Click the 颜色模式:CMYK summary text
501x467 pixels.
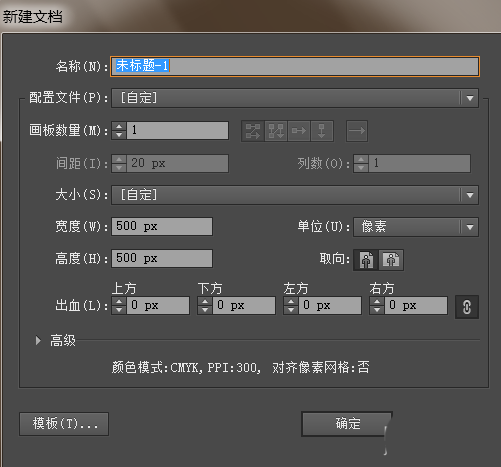point(157,368)
